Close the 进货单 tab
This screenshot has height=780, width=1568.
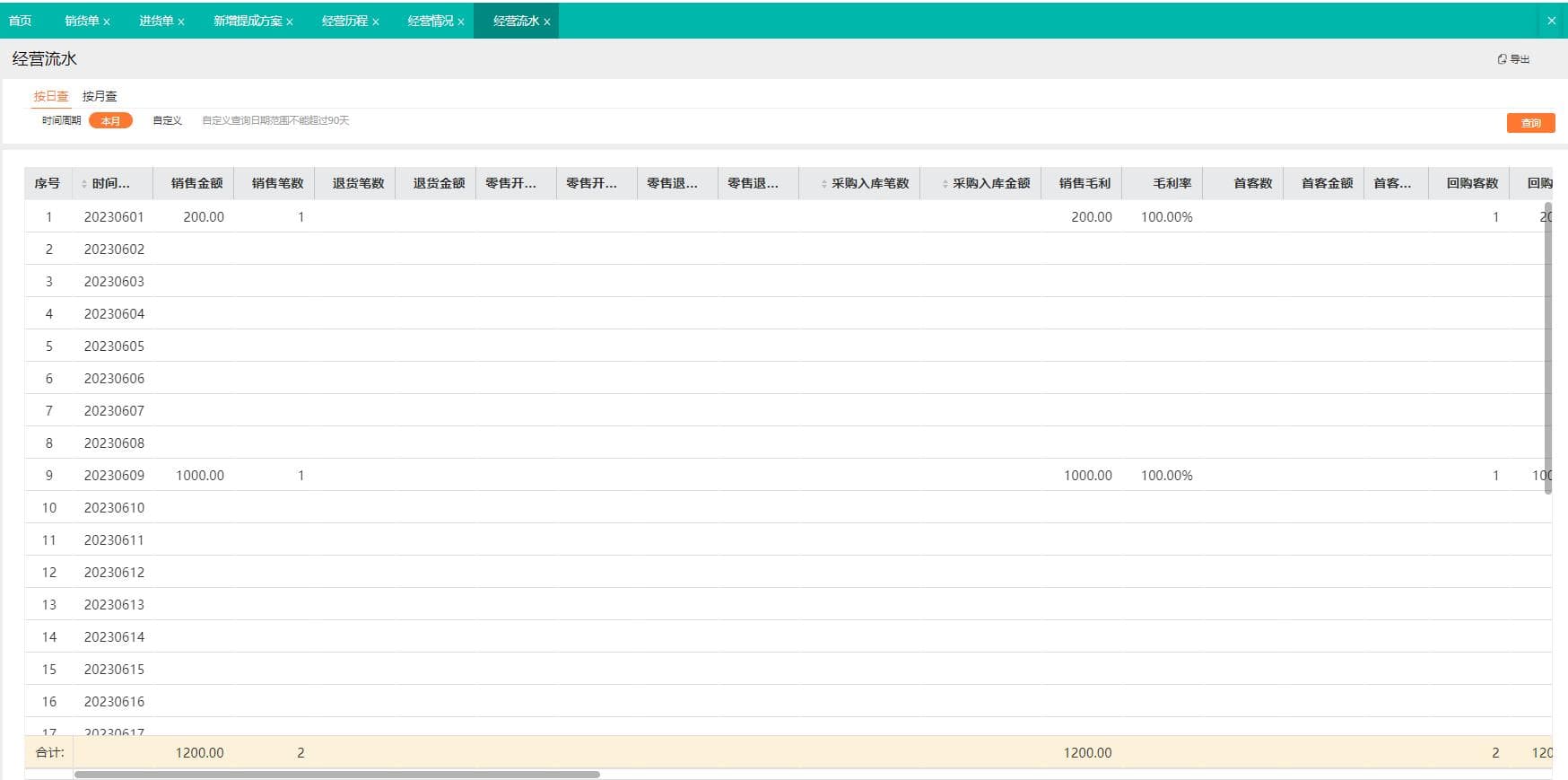(181, 22)
